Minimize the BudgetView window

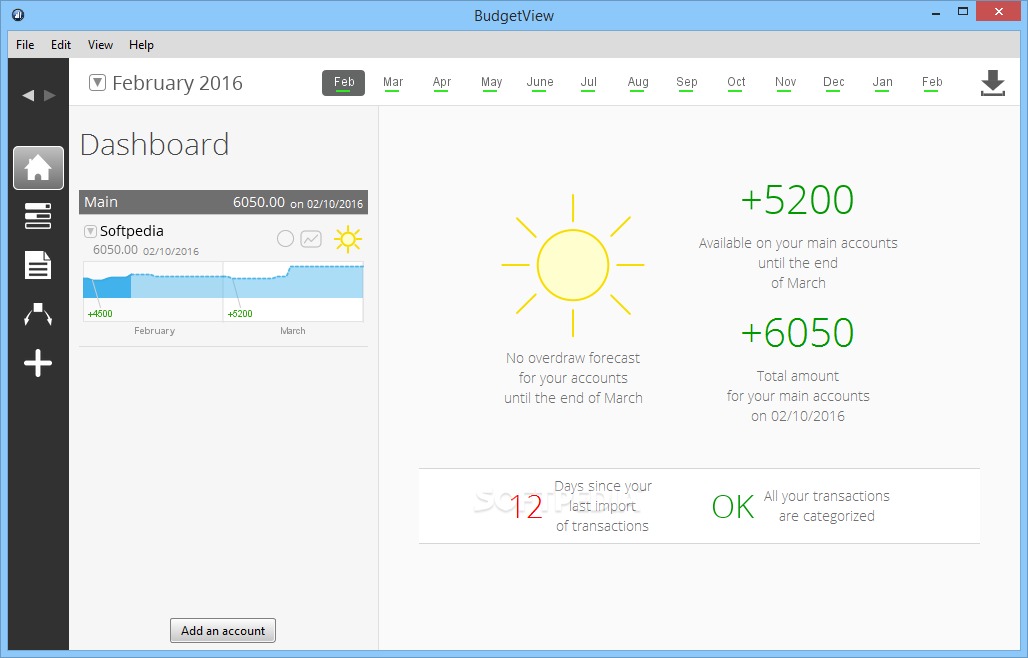tap(936, 12)
